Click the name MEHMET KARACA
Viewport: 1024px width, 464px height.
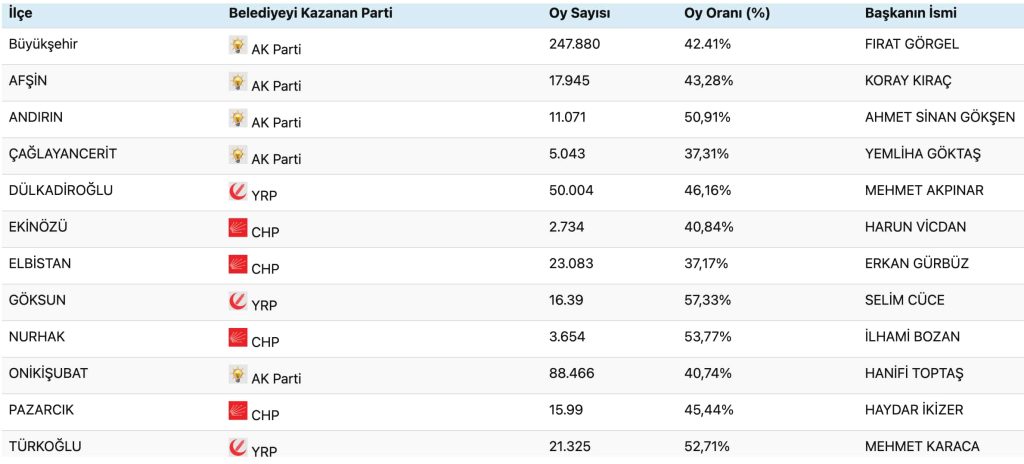click(922, 446)
